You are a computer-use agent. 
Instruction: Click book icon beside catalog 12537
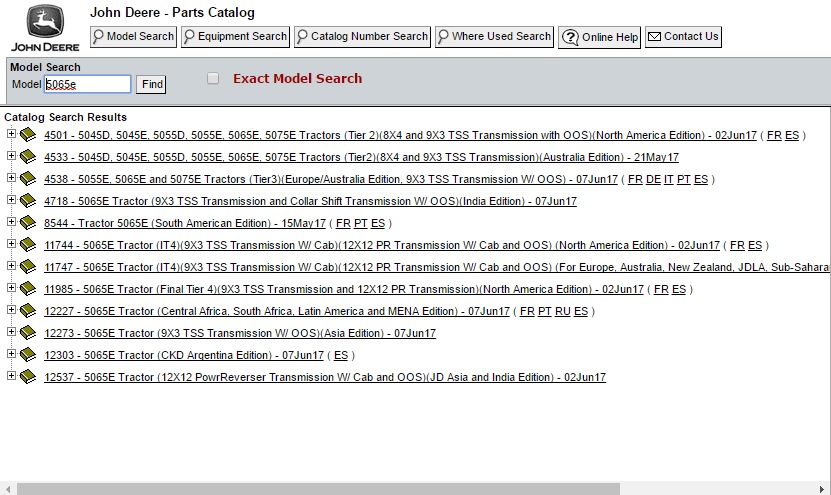(x=27, y=377)
